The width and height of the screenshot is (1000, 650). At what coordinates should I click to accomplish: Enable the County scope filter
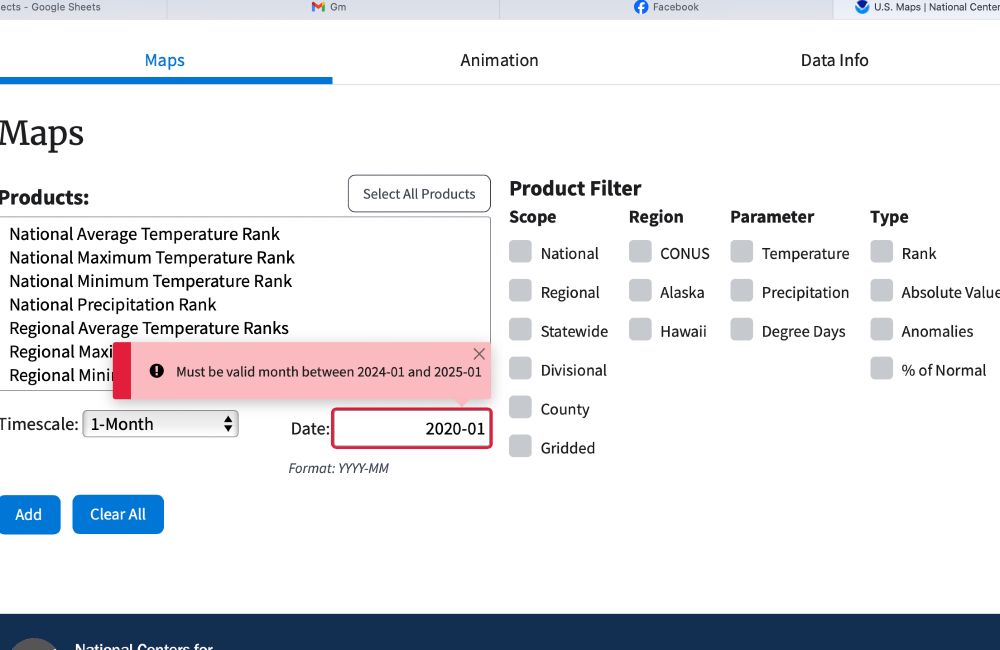pyautogui.click(x=520, y=408)
